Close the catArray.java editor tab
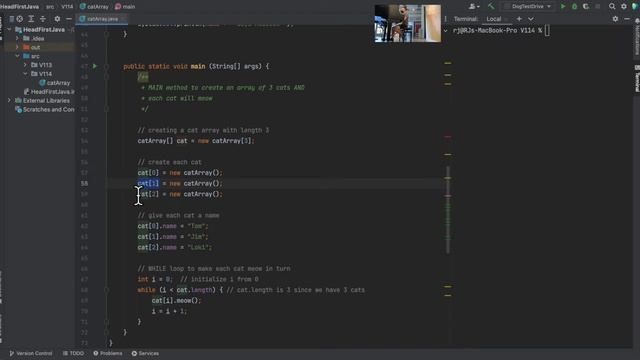The height and width of the screenshot is (360, 640). [122, 19]
